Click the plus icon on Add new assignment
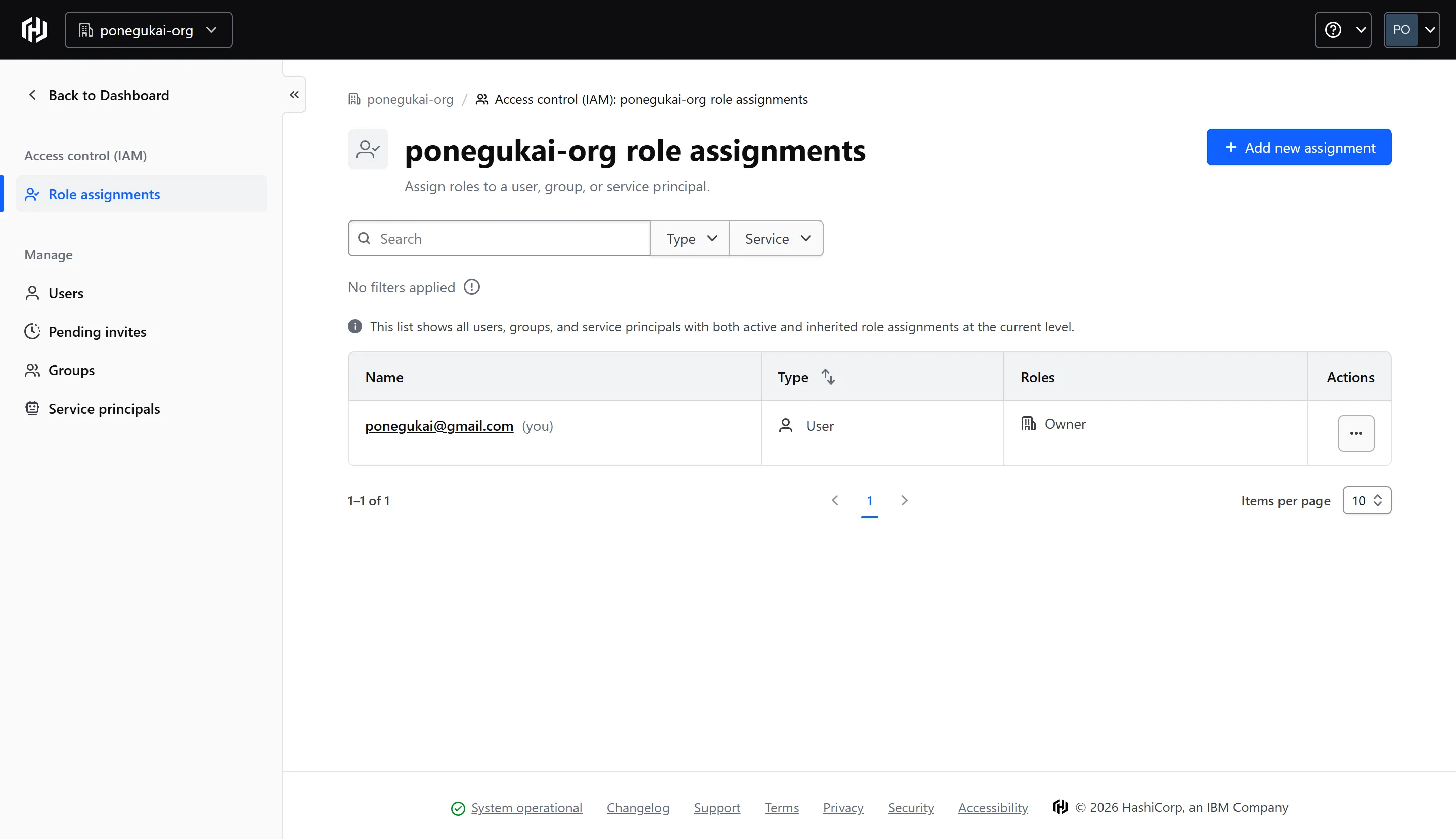Image resolution: width=1456 pixels, height=839 pixels. pos(1231,148)
